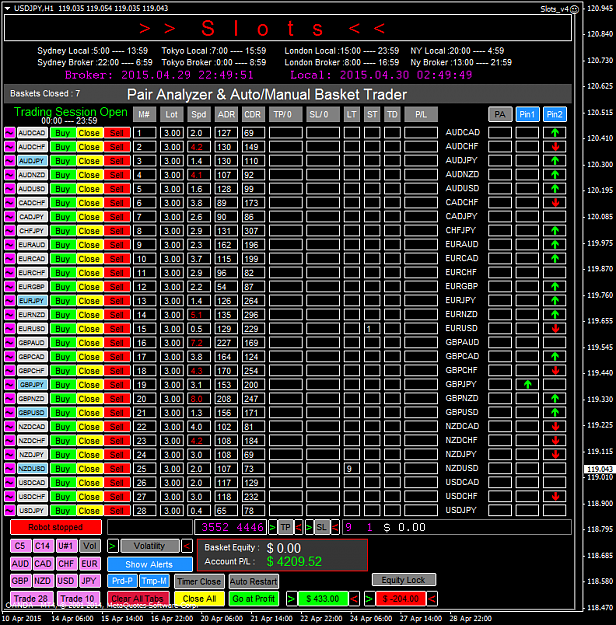Click green arrow left of Volatility button
The width and height of the screenshot is (616, 625).
click(x=113, y=546)
